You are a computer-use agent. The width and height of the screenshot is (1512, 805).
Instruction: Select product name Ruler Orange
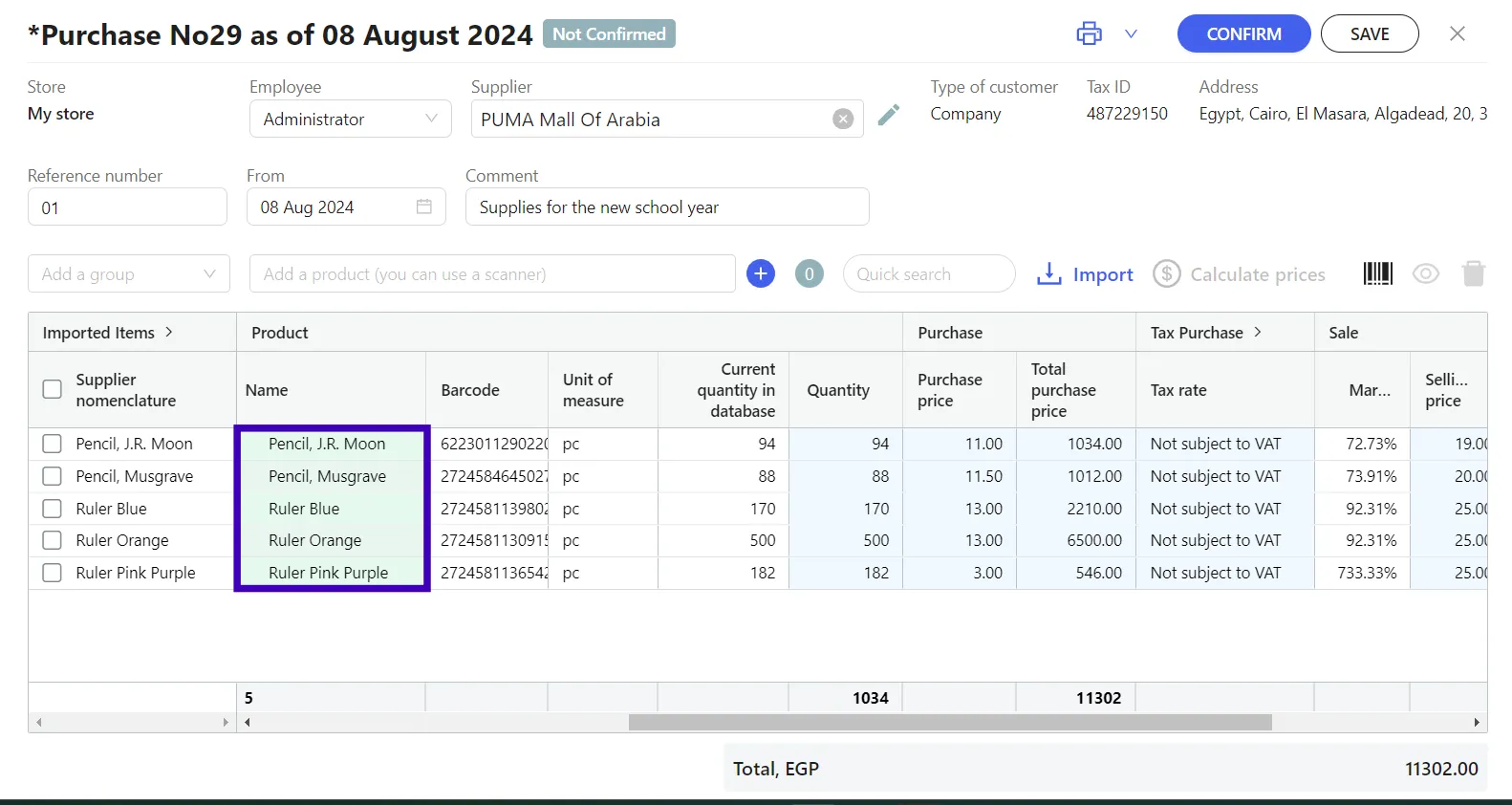314,540
